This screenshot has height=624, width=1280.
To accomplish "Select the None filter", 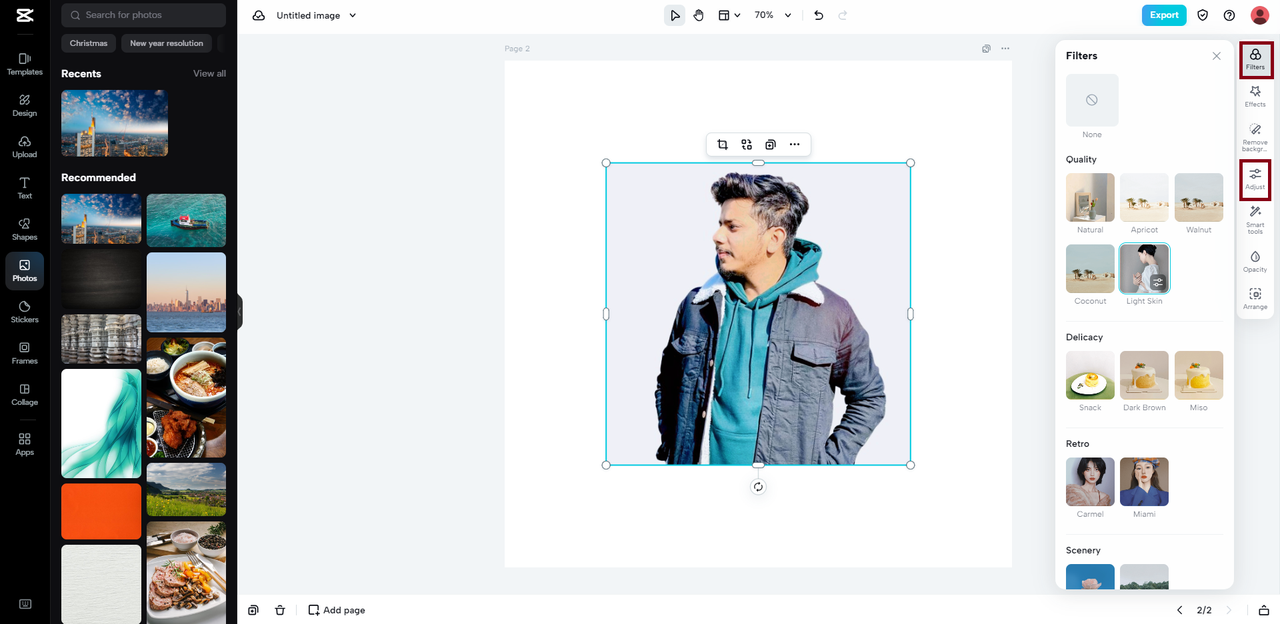I will [x=1092, y=100].
